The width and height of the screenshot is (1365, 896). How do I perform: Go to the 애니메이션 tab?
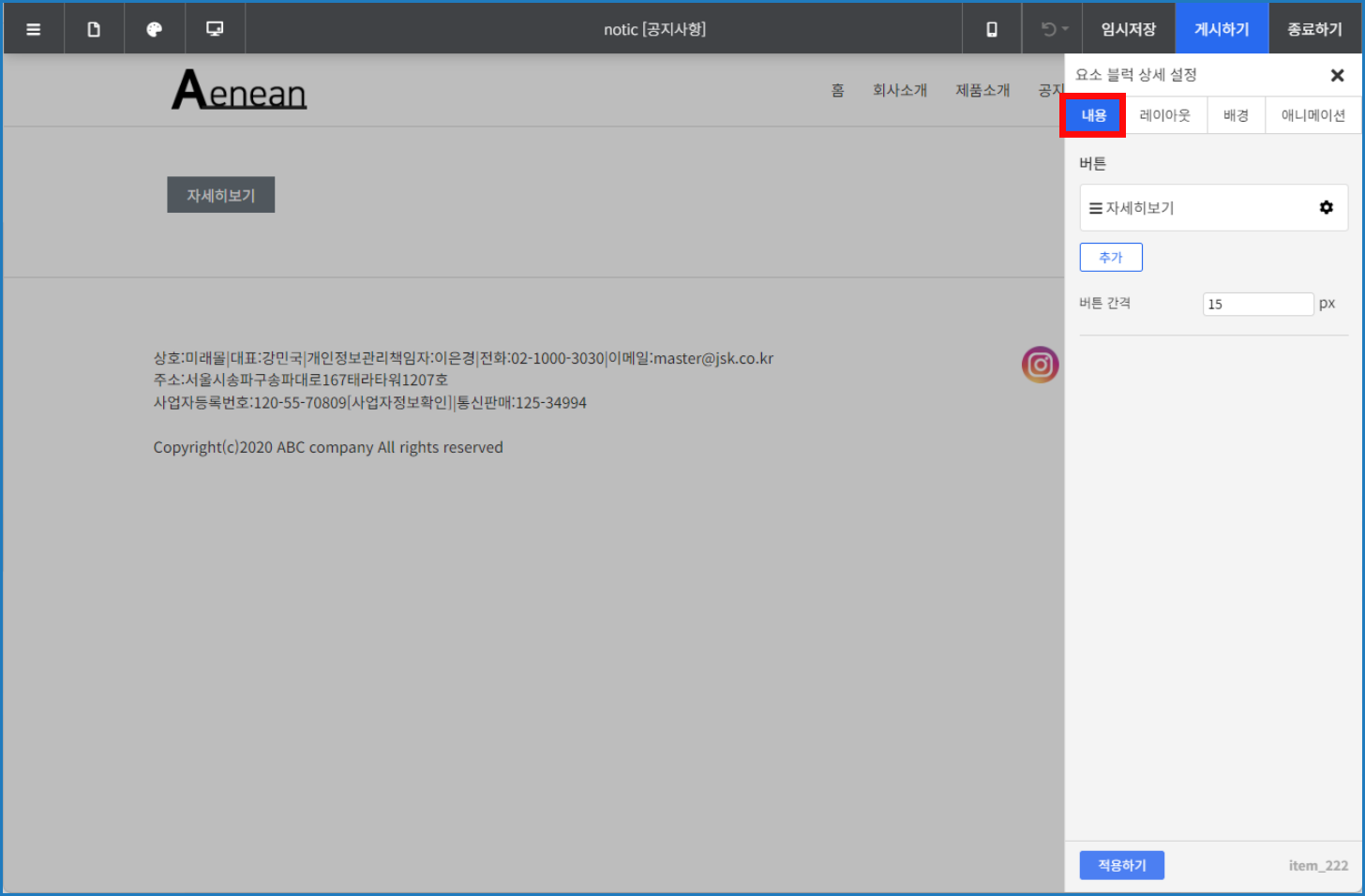(x=1312, y=115)
